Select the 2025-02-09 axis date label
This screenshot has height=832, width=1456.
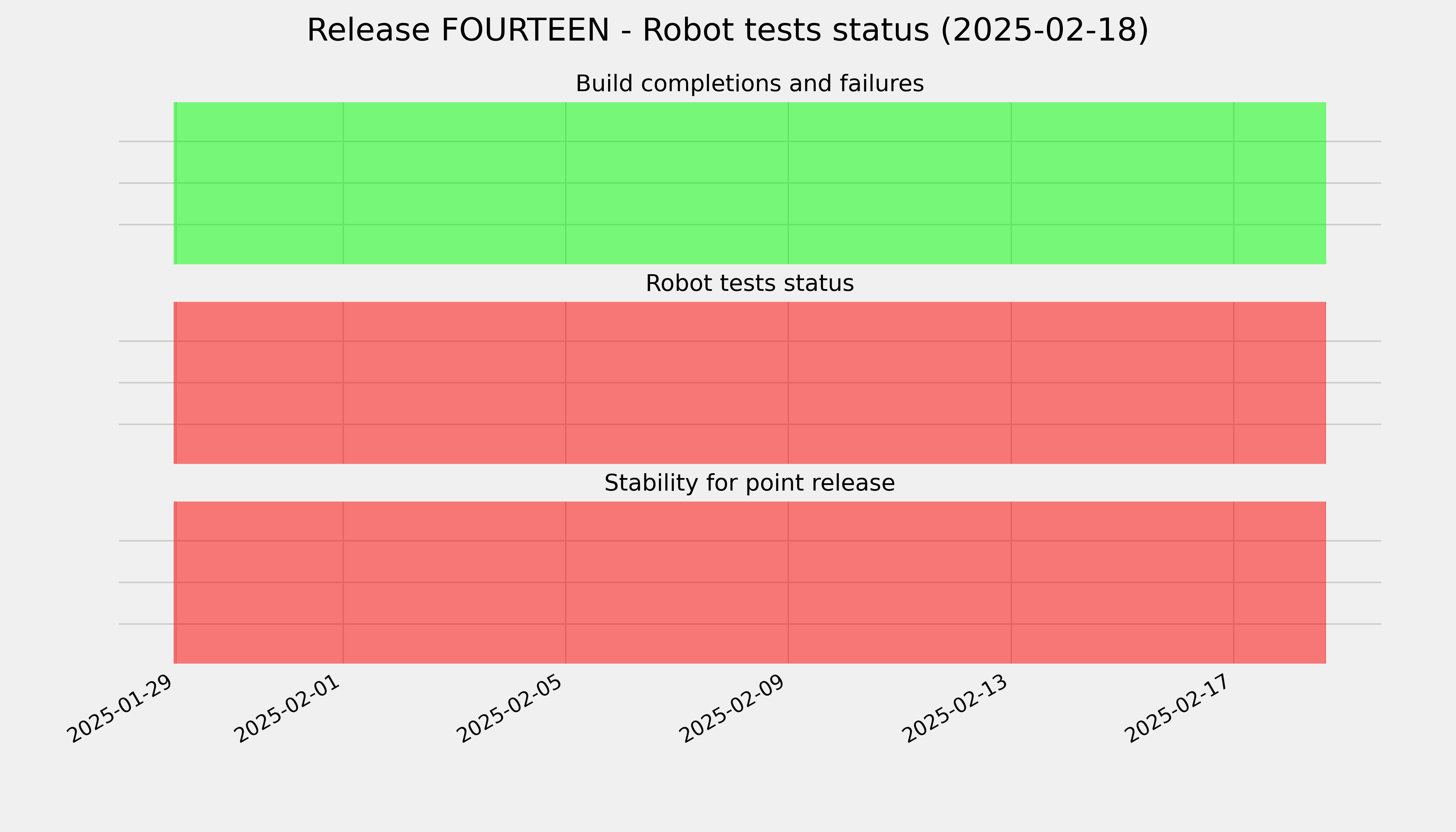point(735,708)
